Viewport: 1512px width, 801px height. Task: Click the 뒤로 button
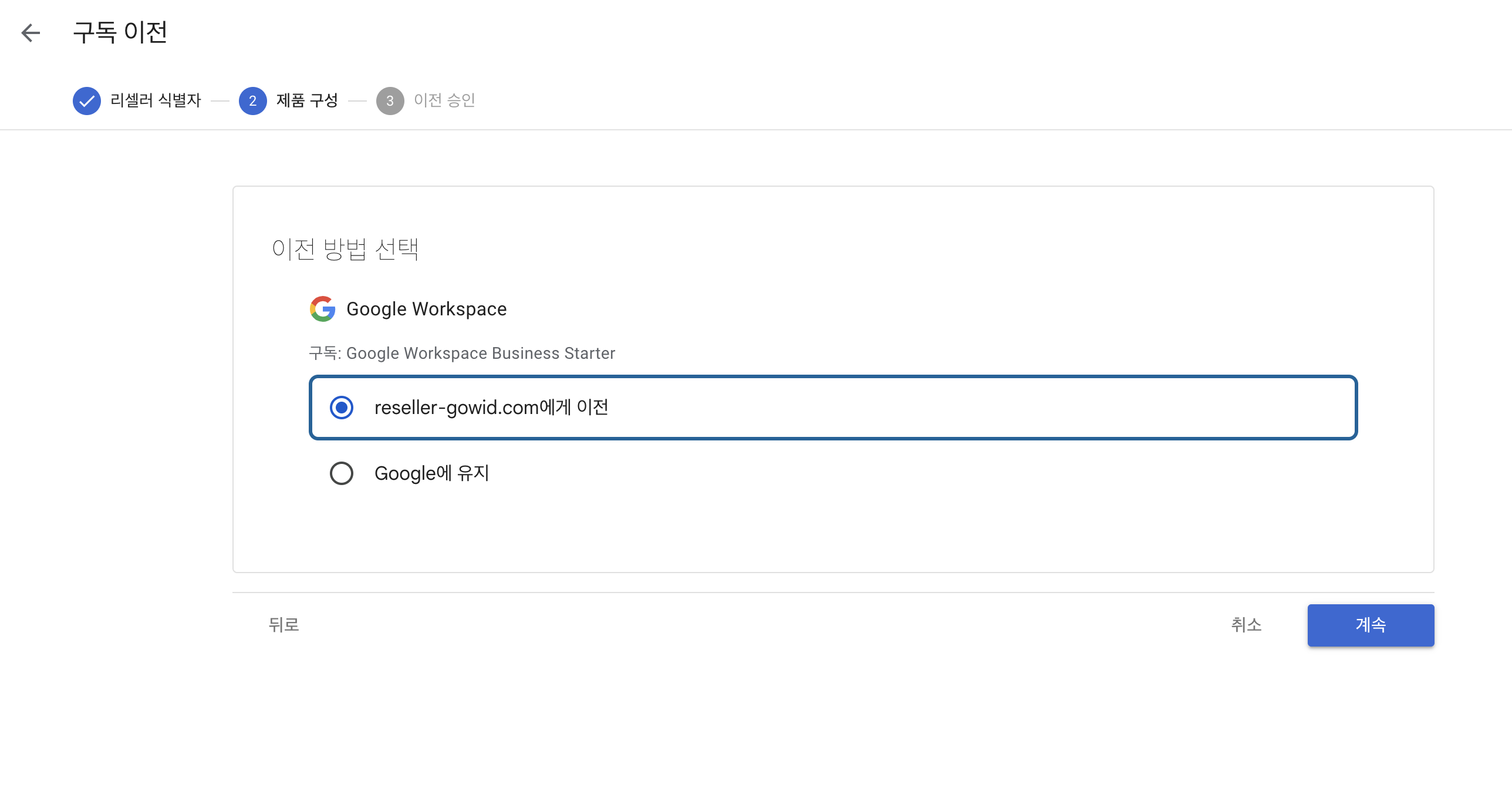tap(284, 625)
